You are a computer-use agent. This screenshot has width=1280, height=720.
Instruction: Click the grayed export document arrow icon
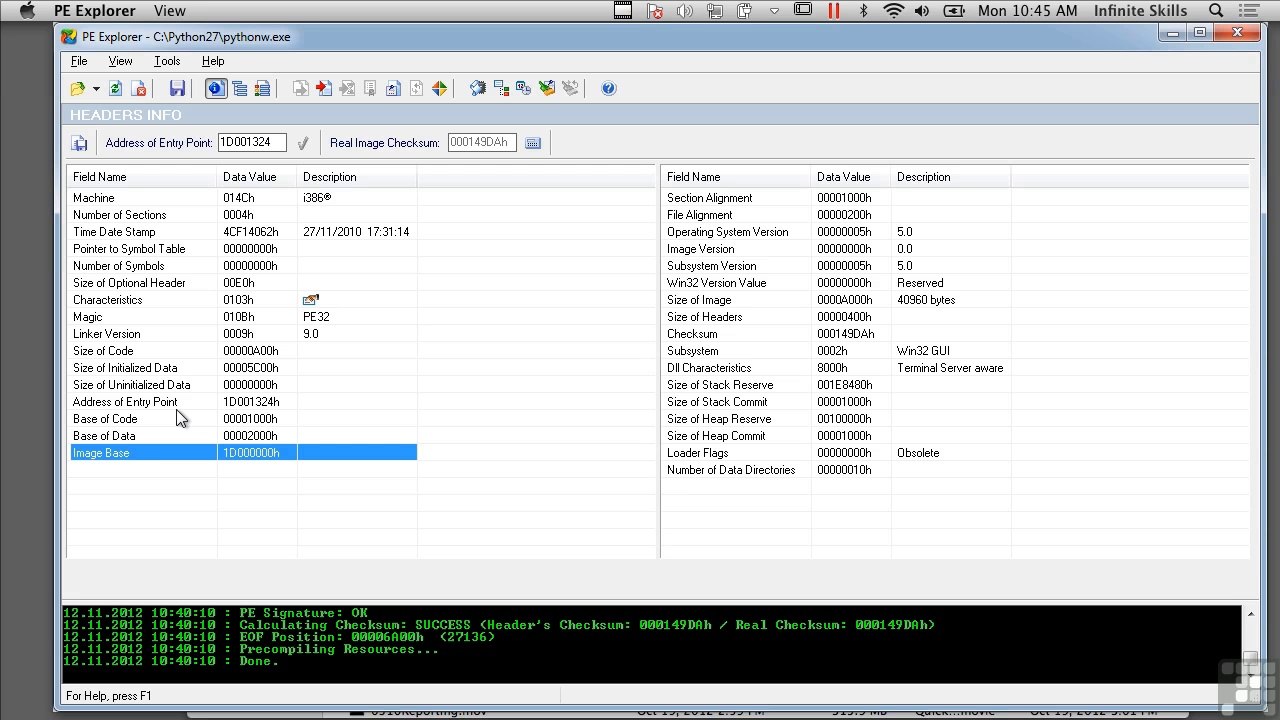click(301, 89)
